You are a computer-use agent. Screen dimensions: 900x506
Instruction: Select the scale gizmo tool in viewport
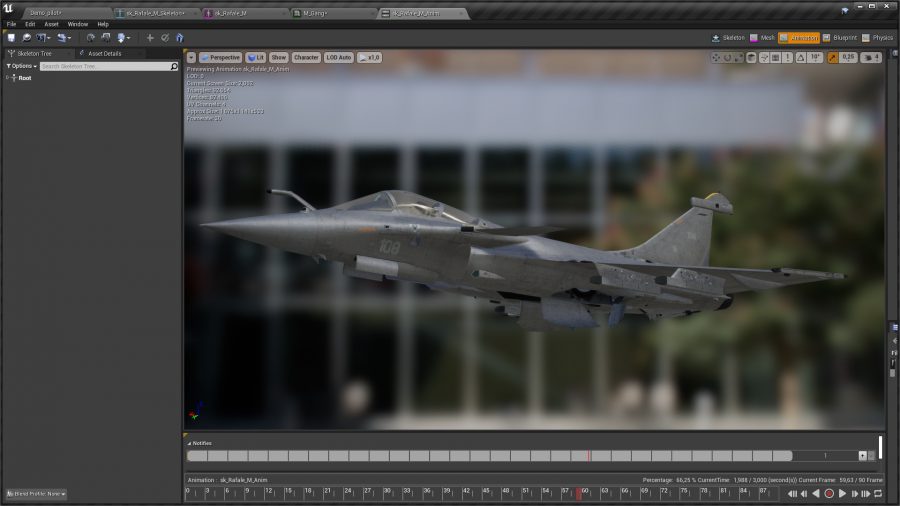tap(738, 57)
